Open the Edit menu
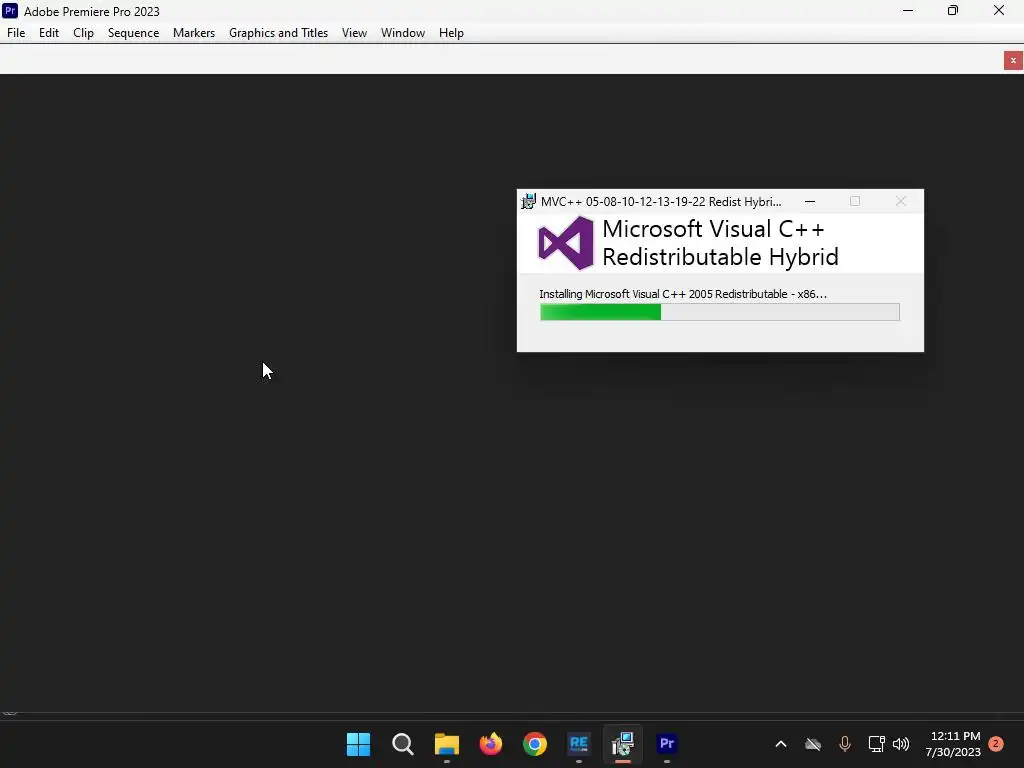1024x768 pixels. tap(48, 33)
